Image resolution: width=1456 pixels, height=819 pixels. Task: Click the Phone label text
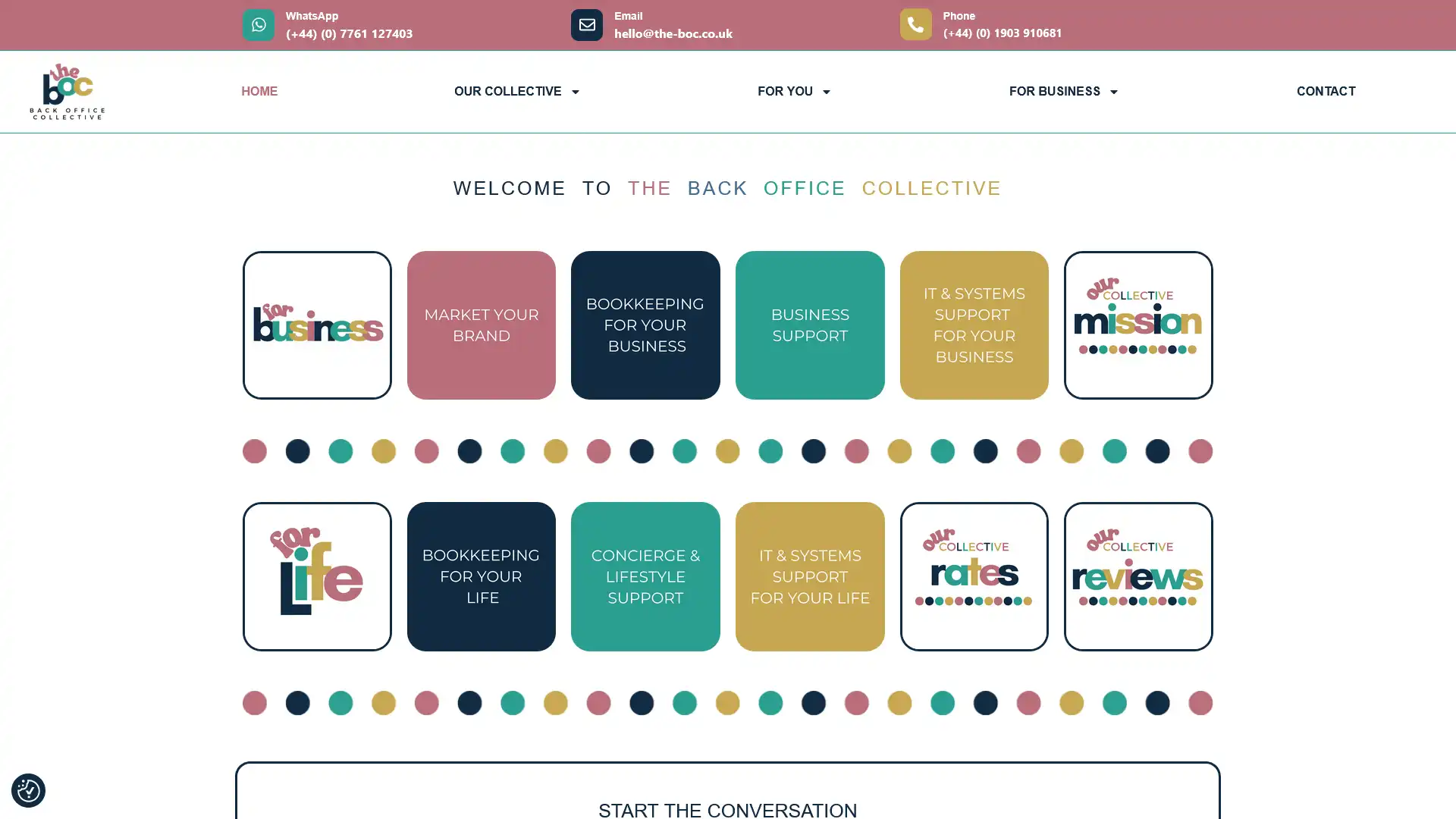(x=959, y=16)
